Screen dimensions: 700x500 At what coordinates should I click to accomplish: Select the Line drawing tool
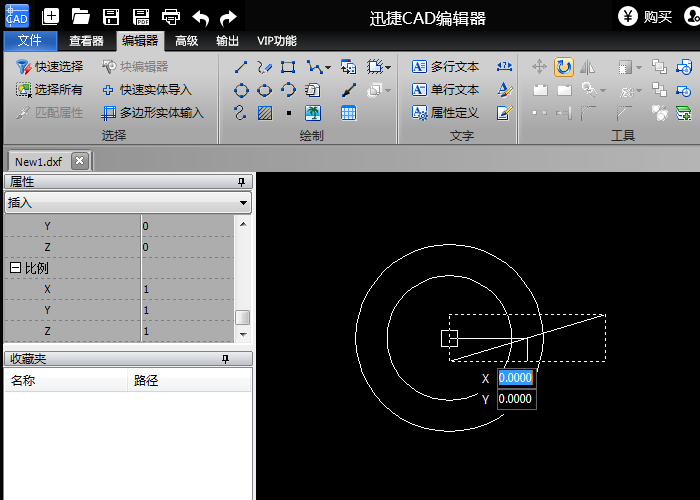[x=241, y=67]
